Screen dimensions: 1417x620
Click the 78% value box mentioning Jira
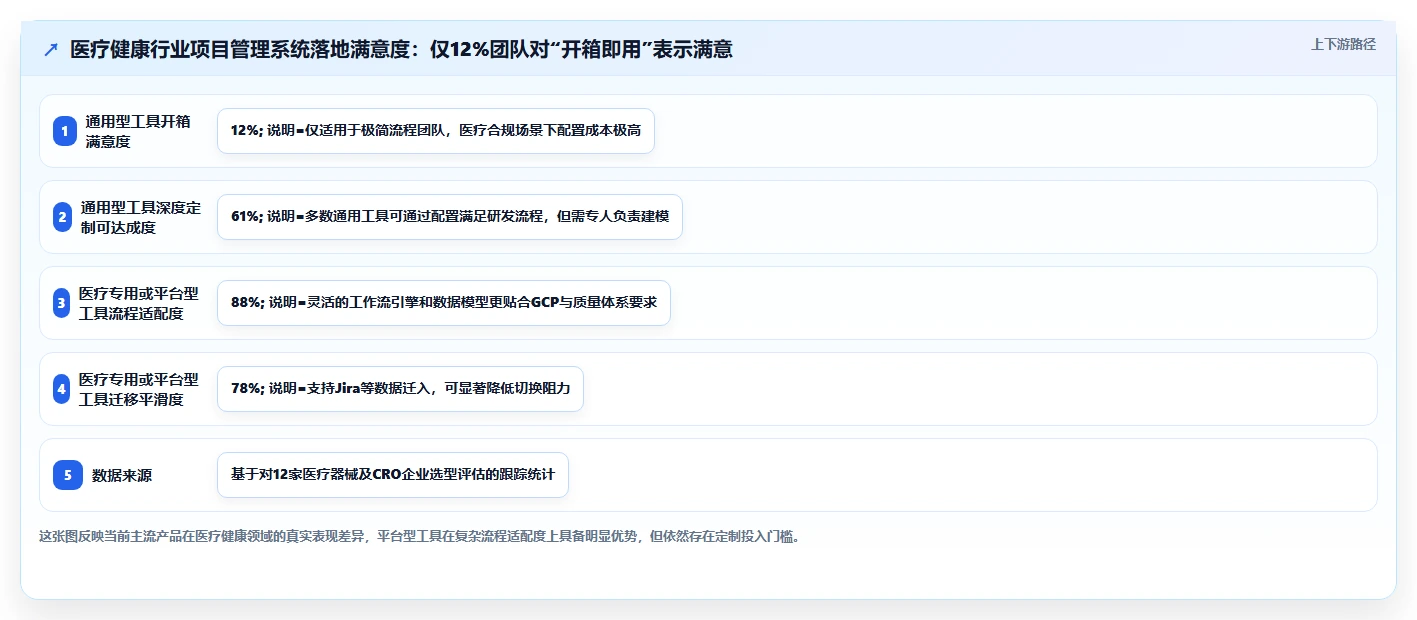[400, 389]
